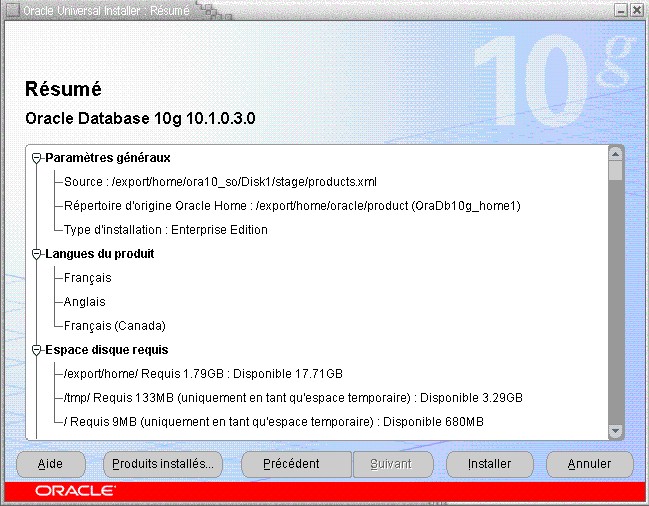Open Produits installés list
The height and width of the screenshot is (506, 649).
coord(163,464)
